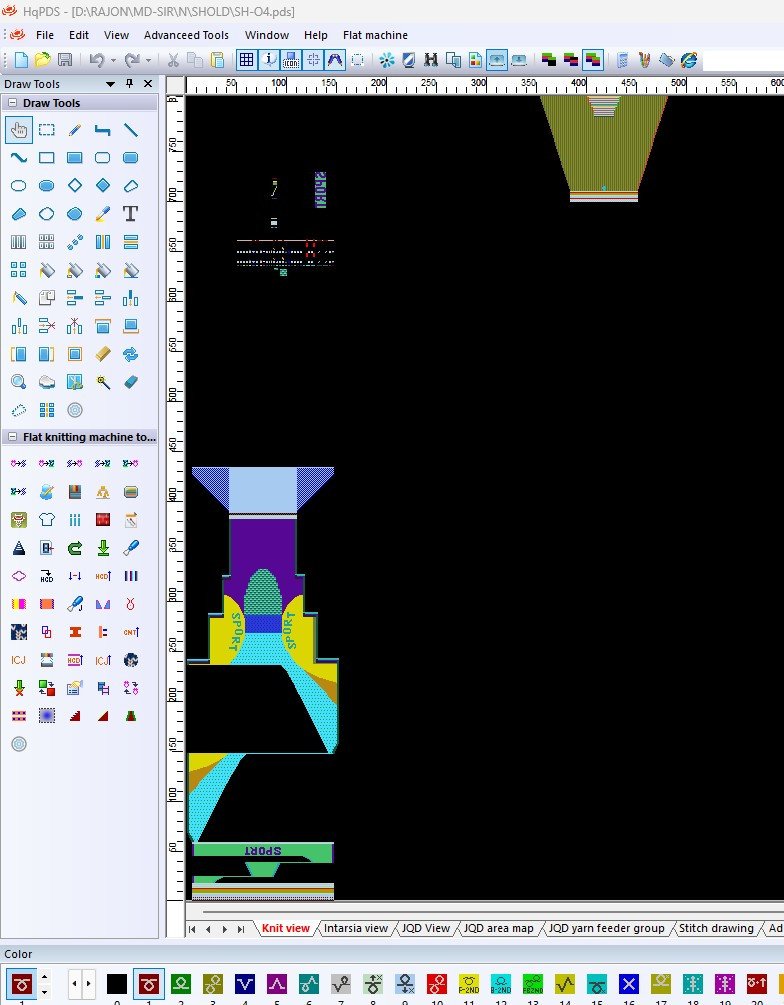Open the JQD yarn feeder group tab
Image resolution: width=784 pixels, height=1005 pixels.
coord(606,928)
